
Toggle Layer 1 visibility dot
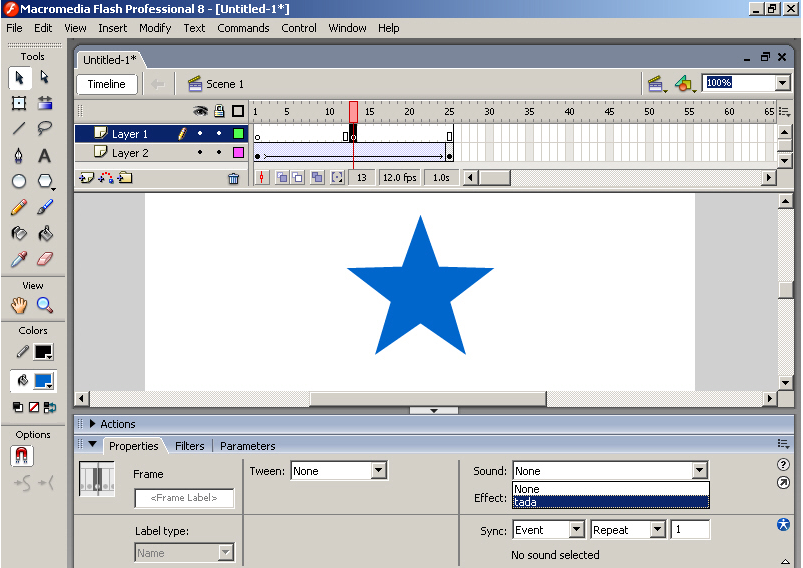click(x=200, y=134)
